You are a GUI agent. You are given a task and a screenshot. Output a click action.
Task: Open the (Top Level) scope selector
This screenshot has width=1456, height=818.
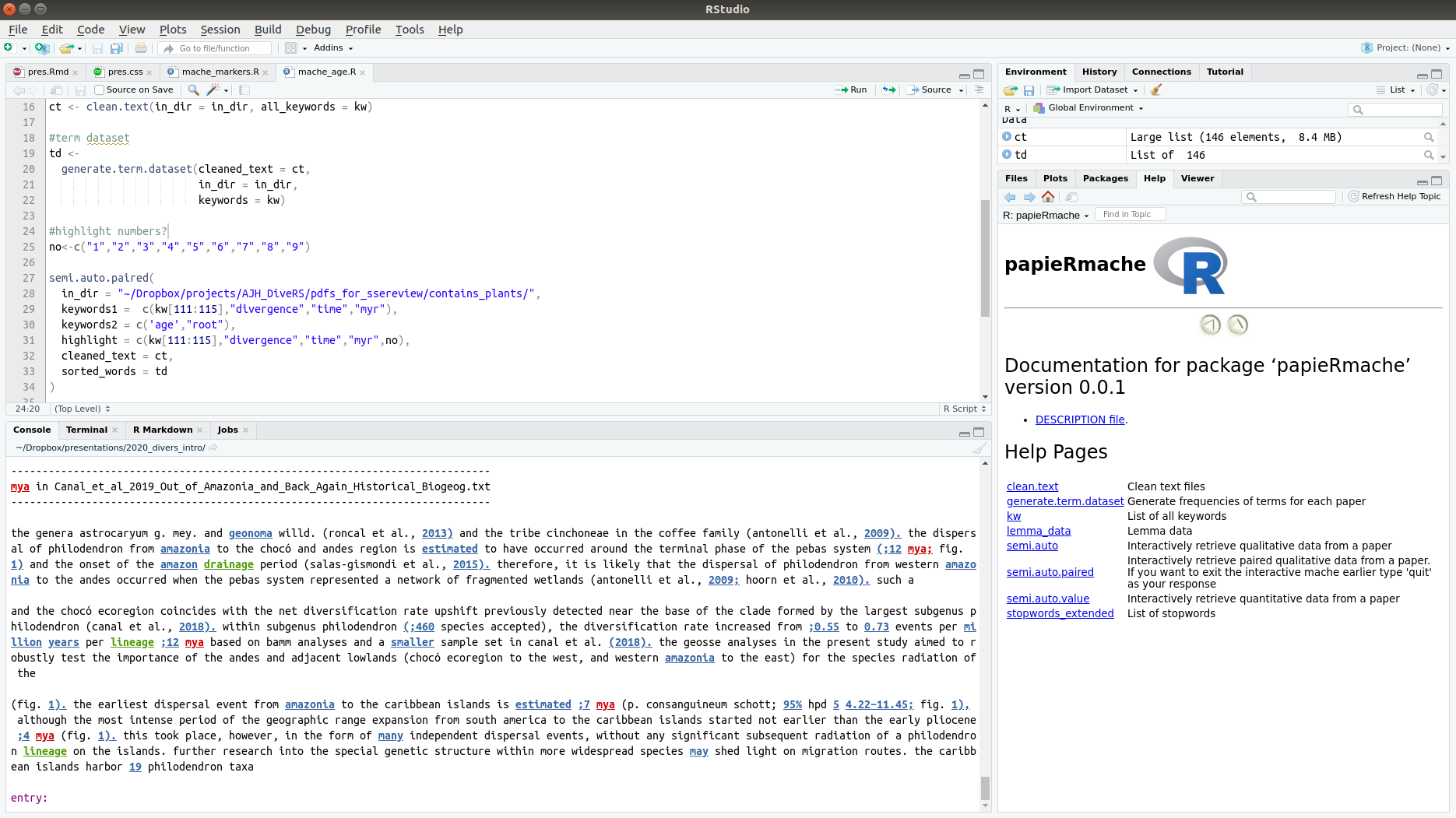click(x=82, y=409)
